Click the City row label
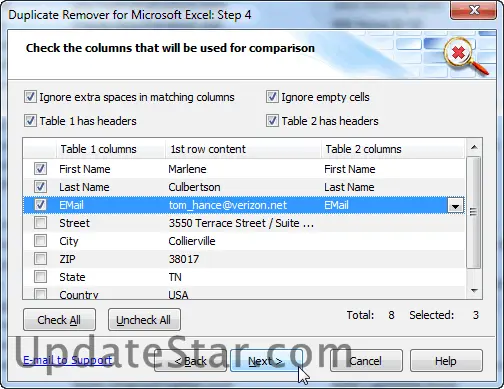504x389 pixels. pos(69,241)
